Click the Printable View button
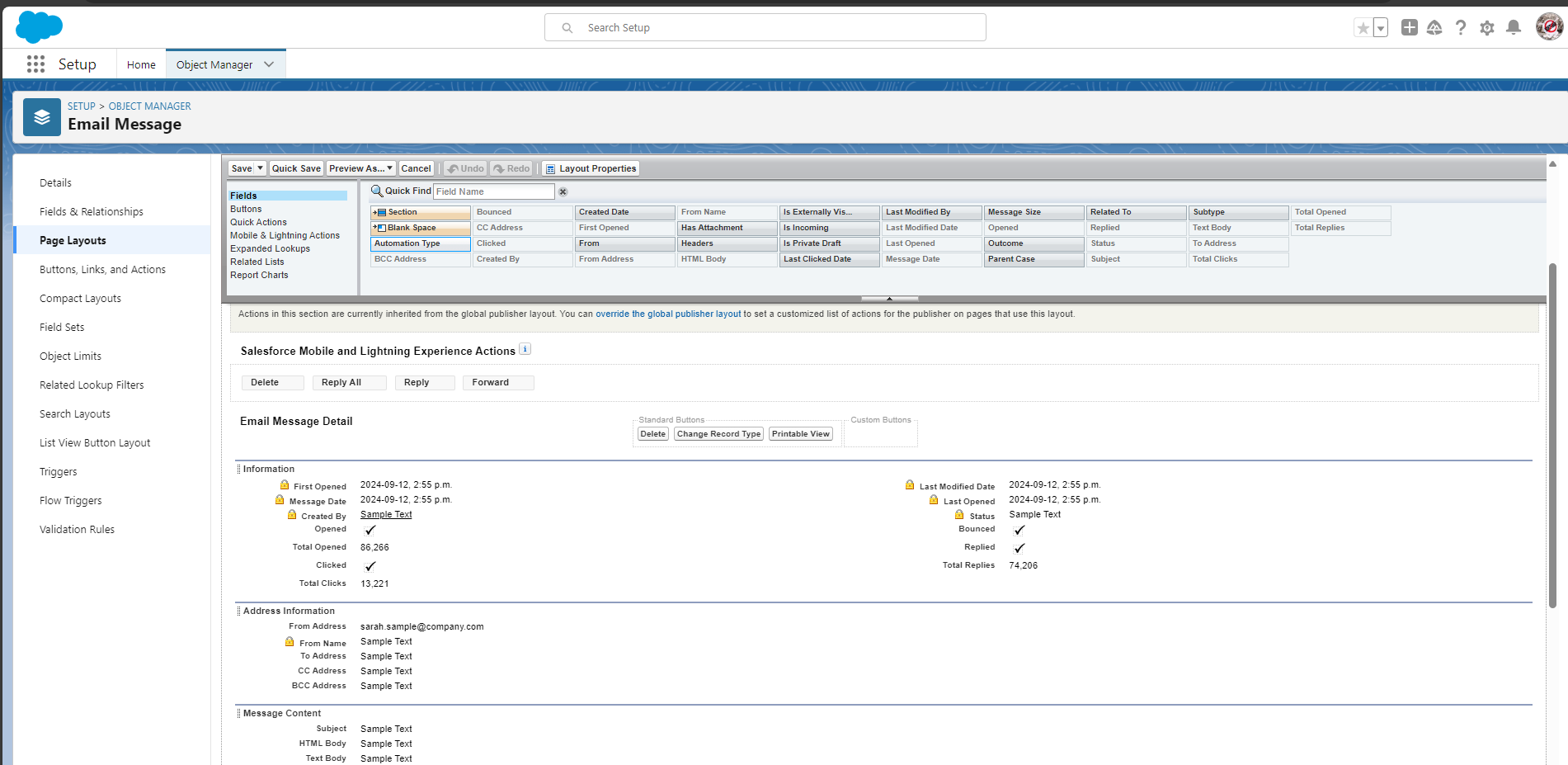The height and width of the screenshot is (765, 1568). (x=800, y=433)
